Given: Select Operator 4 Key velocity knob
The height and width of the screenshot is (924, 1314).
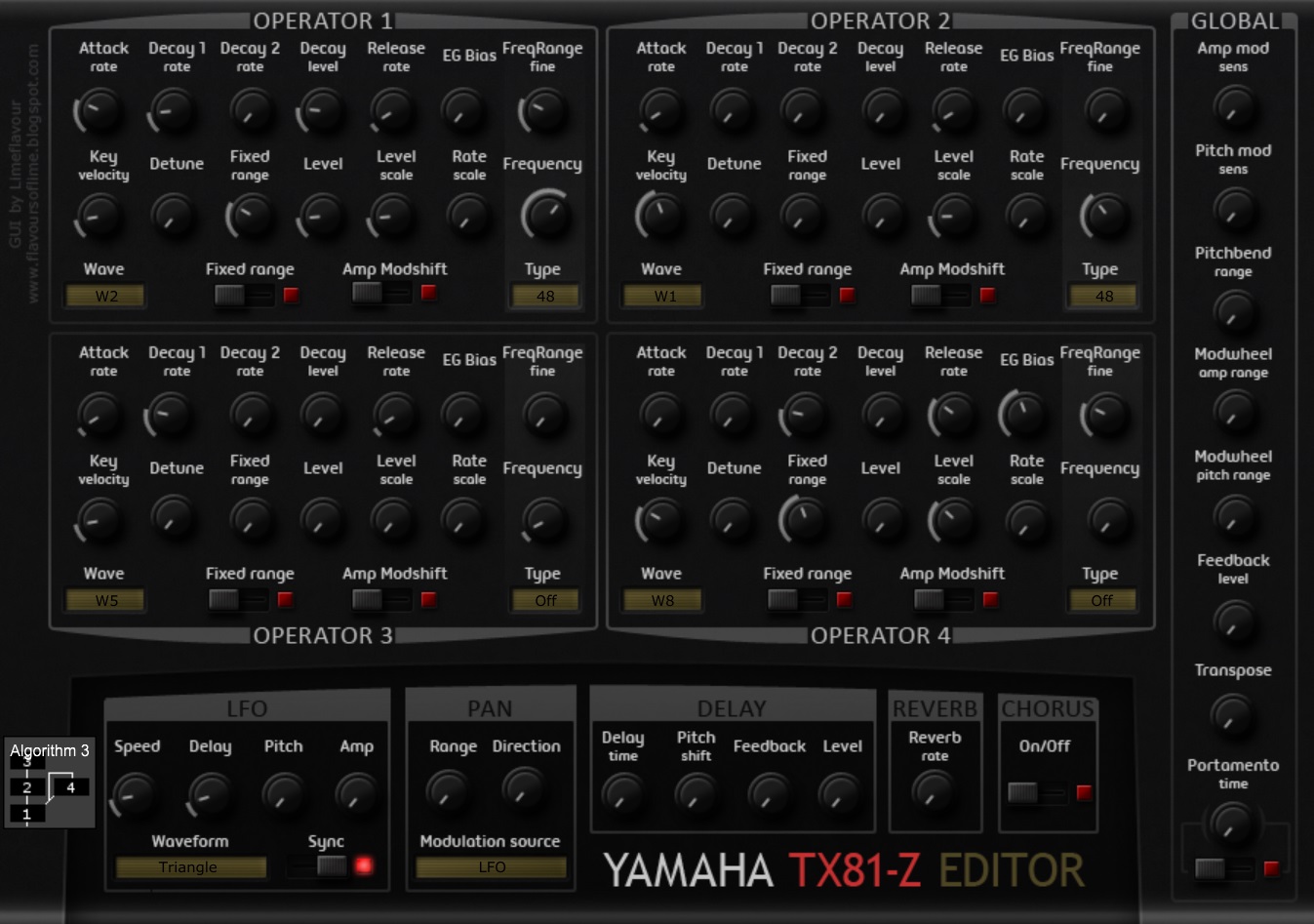Looking at the screenshot, I should (x=660, y=520).
